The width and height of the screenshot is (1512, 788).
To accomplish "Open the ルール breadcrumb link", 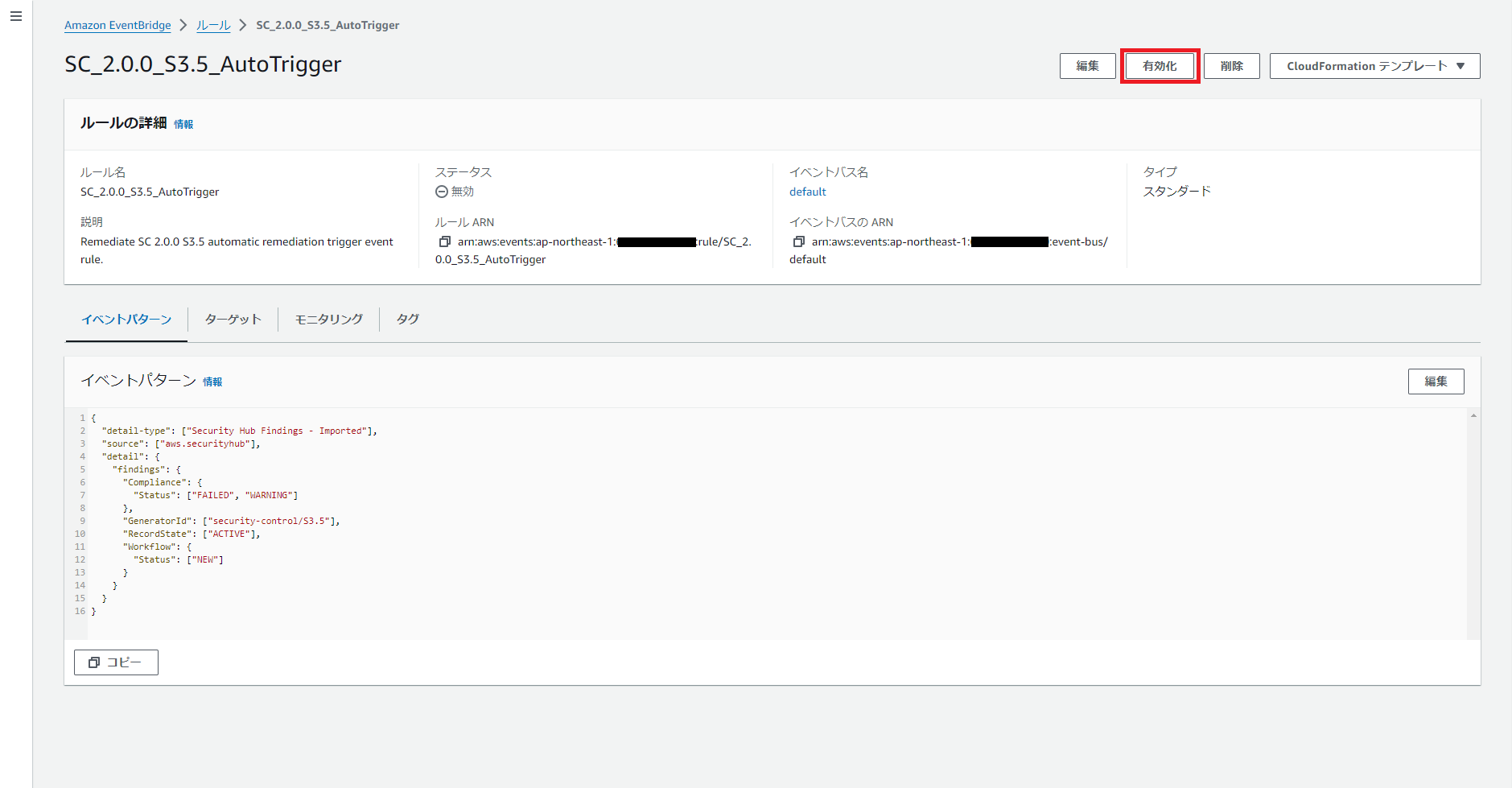I will point(213,25).
